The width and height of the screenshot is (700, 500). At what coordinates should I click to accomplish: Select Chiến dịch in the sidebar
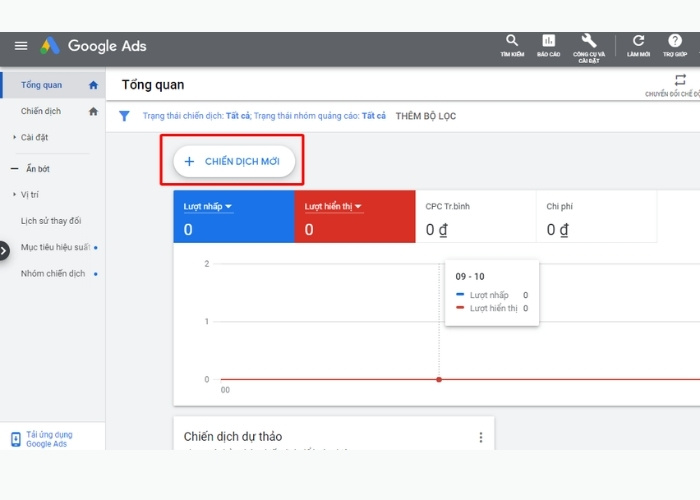tap(41, 111)
